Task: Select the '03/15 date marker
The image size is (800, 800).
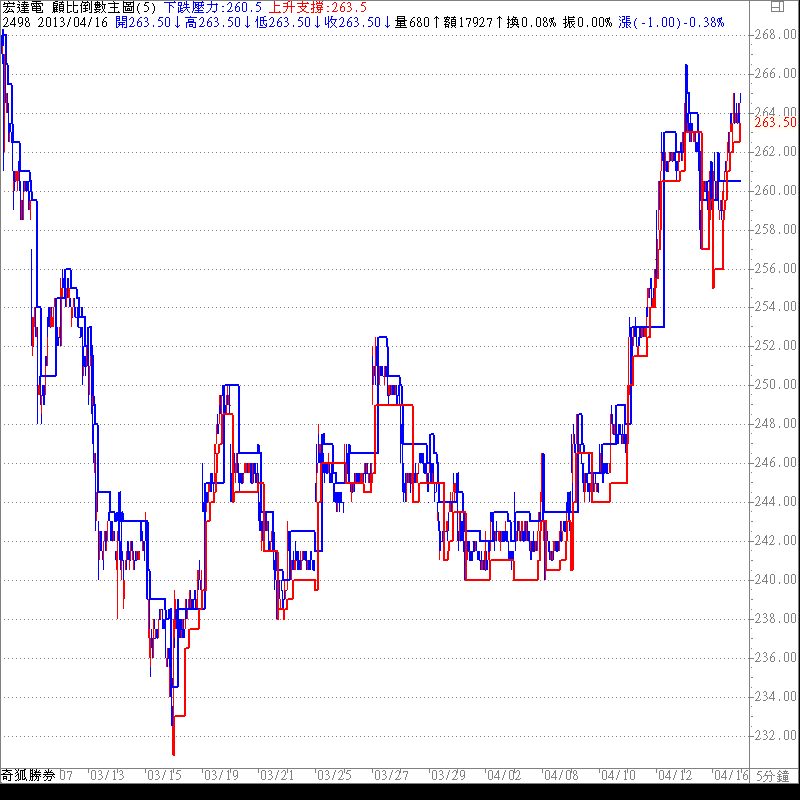Action: pos(162,775)
